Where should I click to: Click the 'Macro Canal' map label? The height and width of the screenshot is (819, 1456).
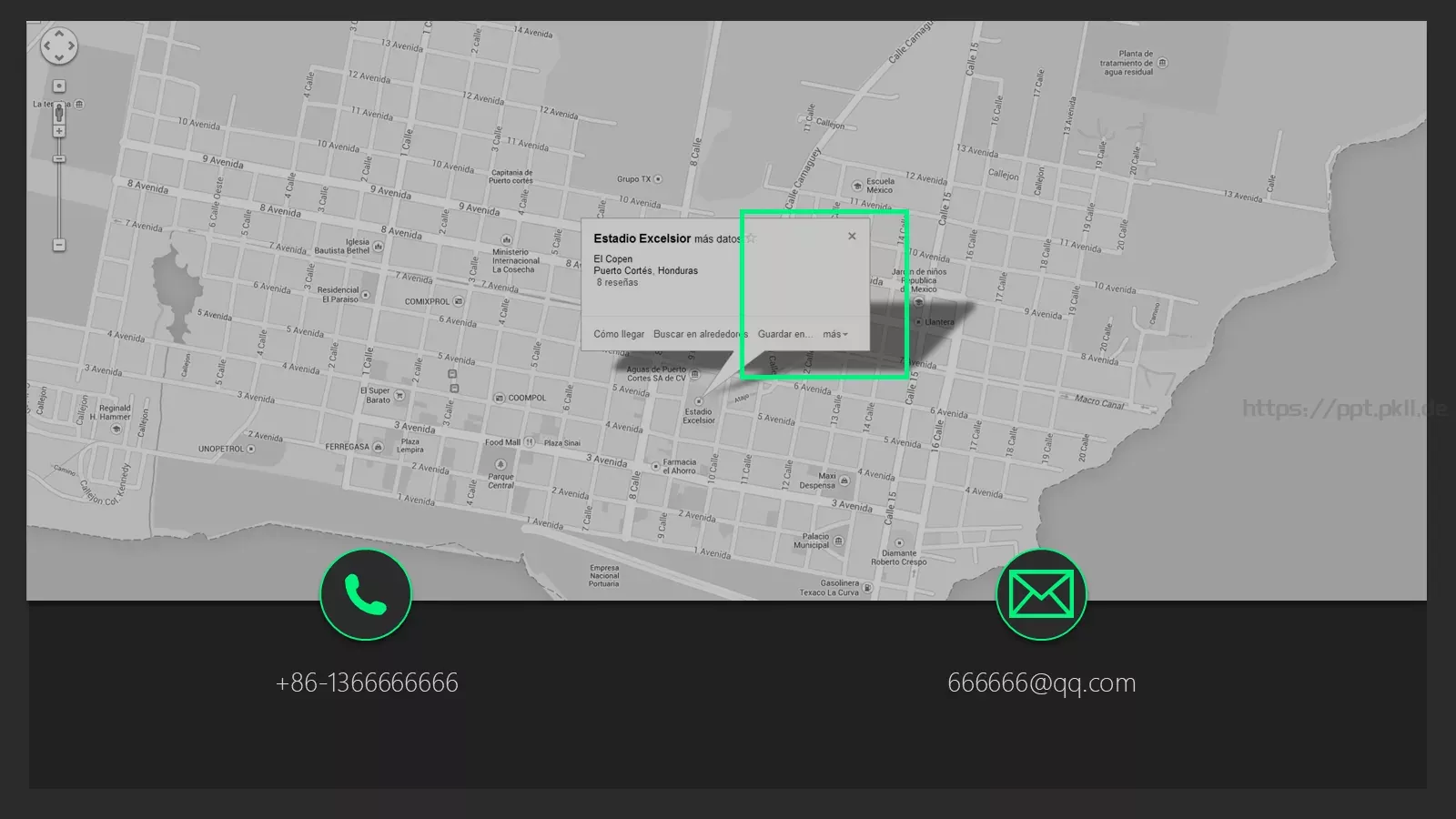click(1099, 400)
